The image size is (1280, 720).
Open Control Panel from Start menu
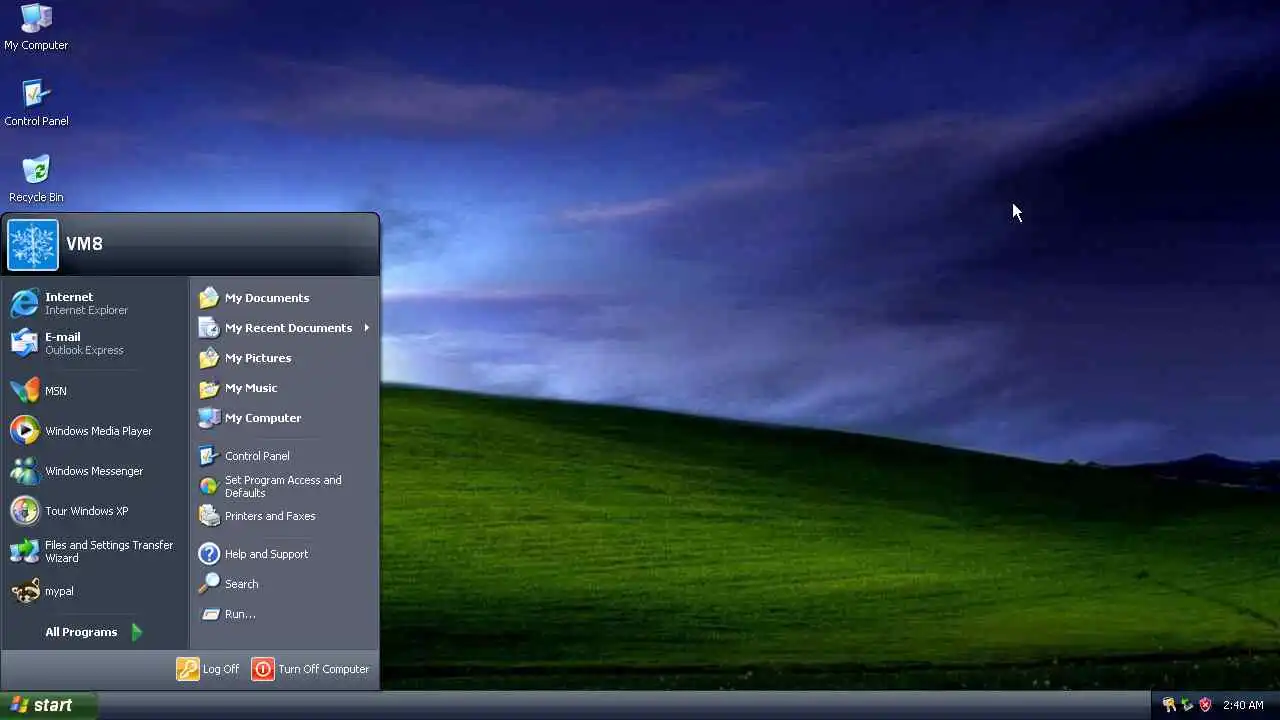pyautogui.click(x=284, y=456)
